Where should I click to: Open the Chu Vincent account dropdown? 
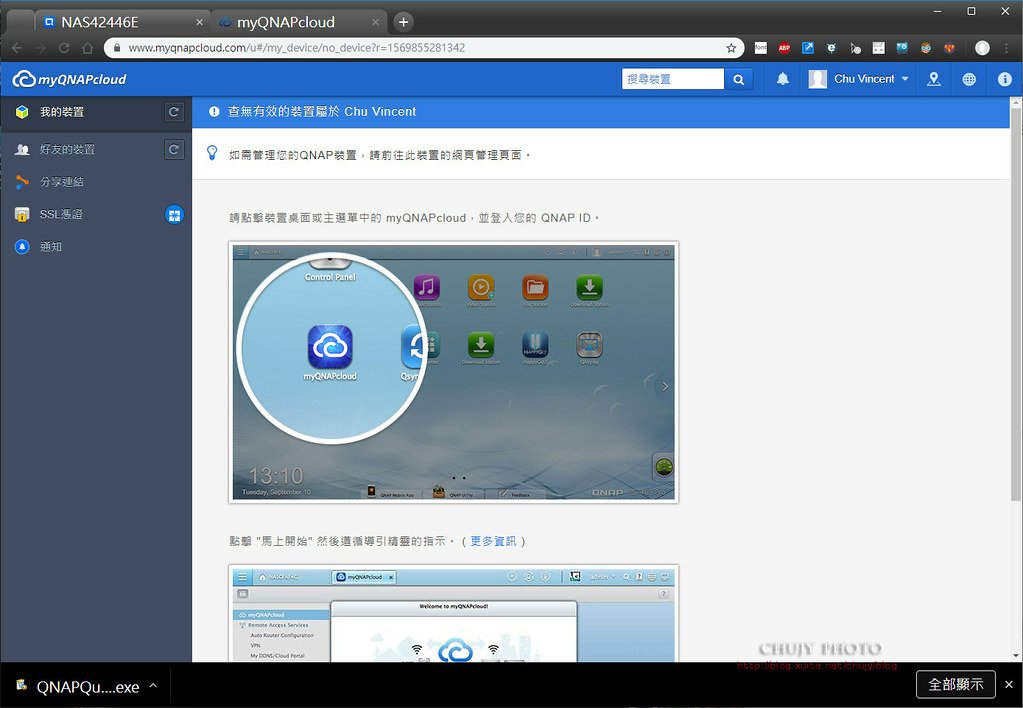click(859, 79)
